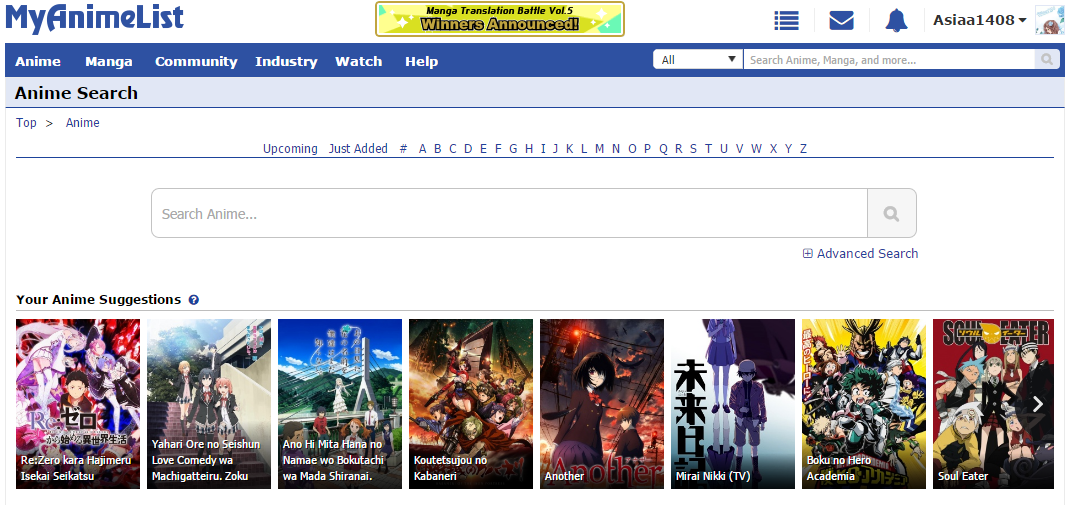The image size is (1069, 505).
Task: Filter anime by letter D
Action: click(468, 149)
